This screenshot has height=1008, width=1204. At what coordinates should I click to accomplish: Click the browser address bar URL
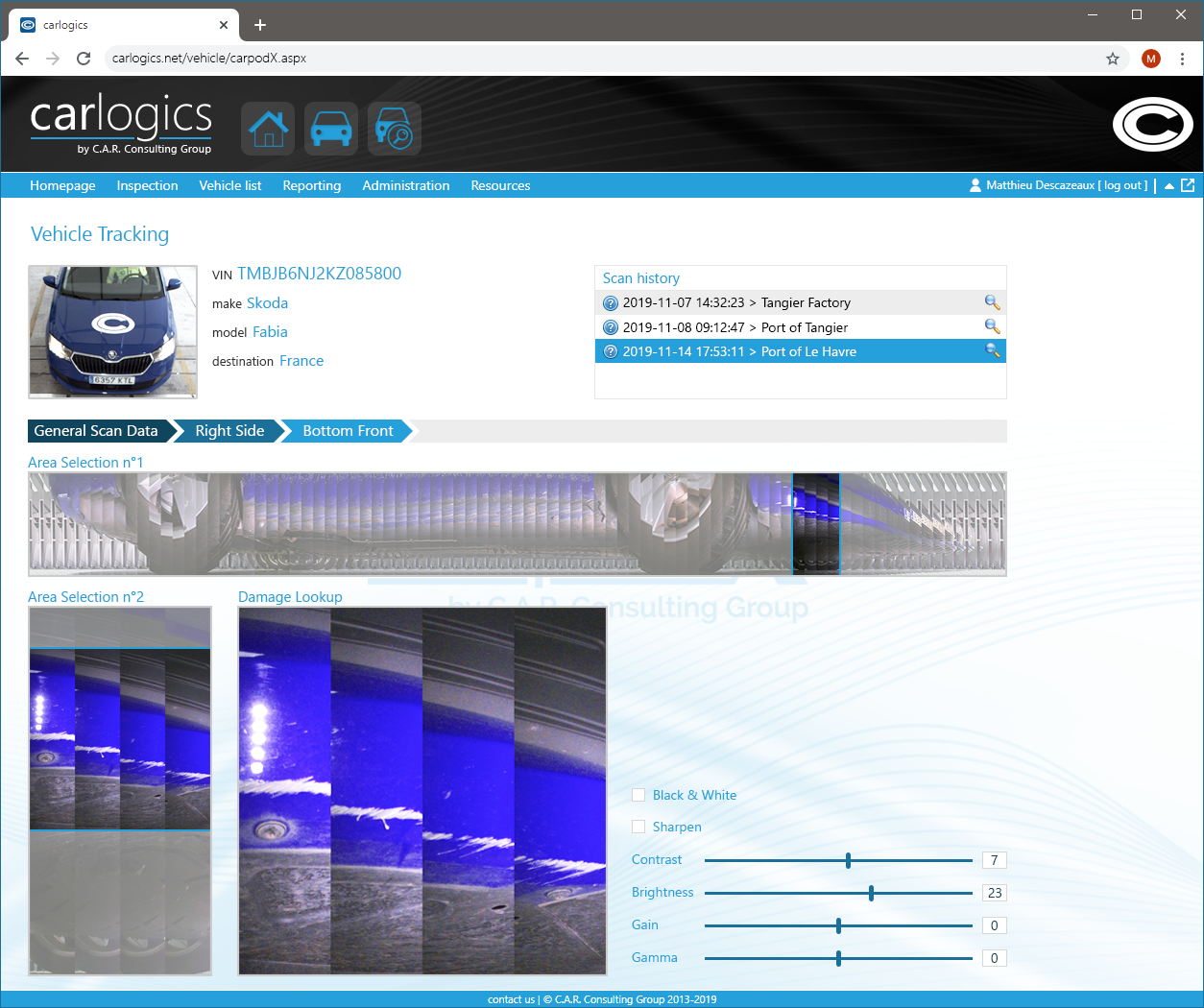pos(209,59)
